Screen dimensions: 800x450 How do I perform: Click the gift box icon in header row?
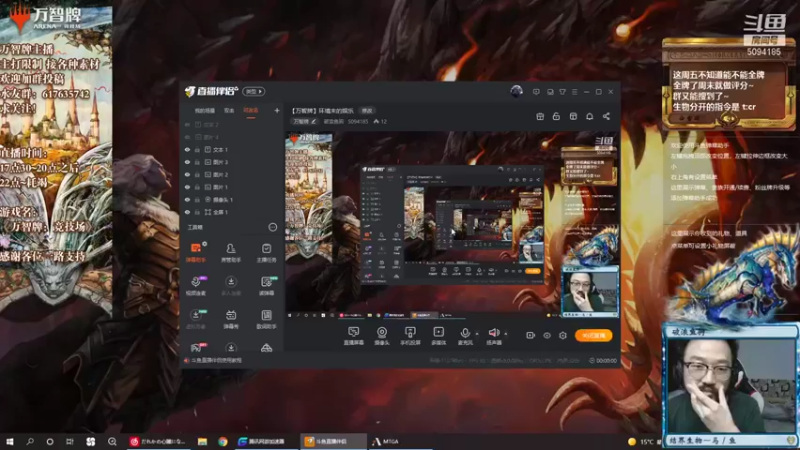tap(540, 116)
